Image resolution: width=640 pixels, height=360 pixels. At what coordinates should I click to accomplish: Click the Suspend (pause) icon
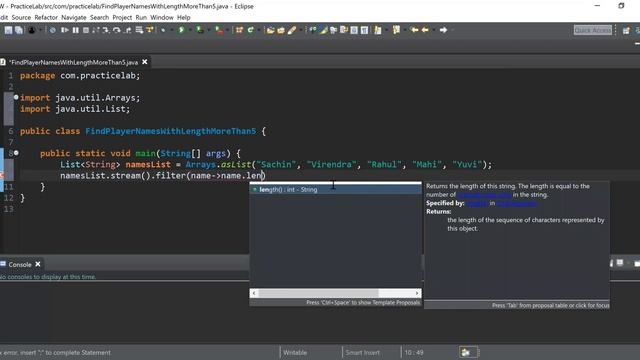[x=76, y=30]
